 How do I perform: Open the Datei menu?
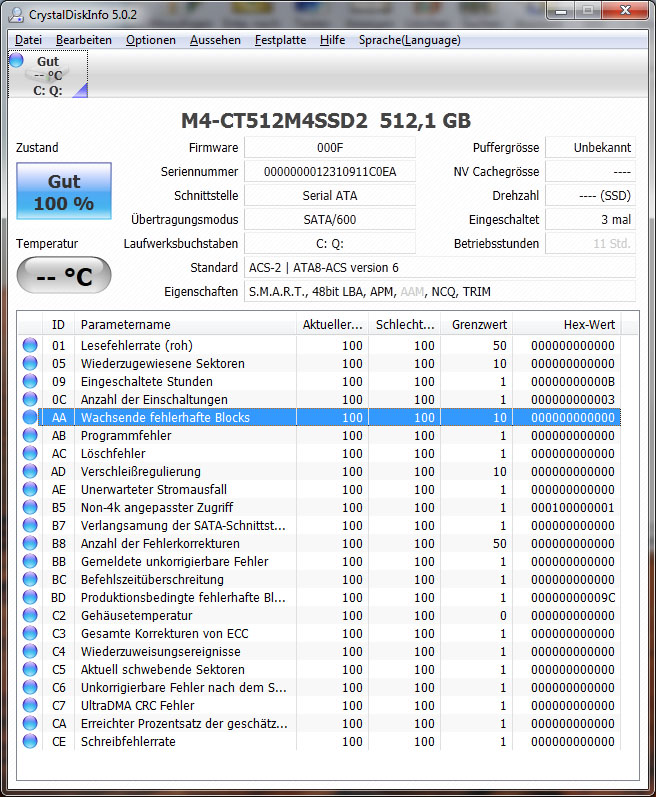pos(28,40)
